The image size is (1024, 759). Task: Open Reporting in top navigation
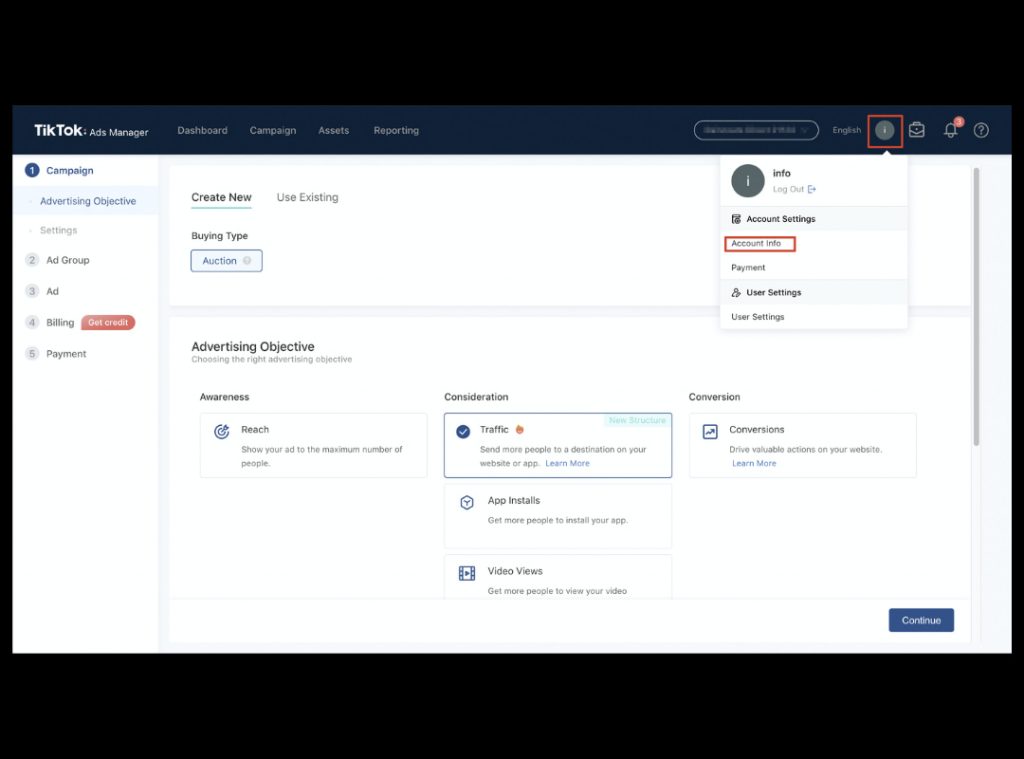396,131
